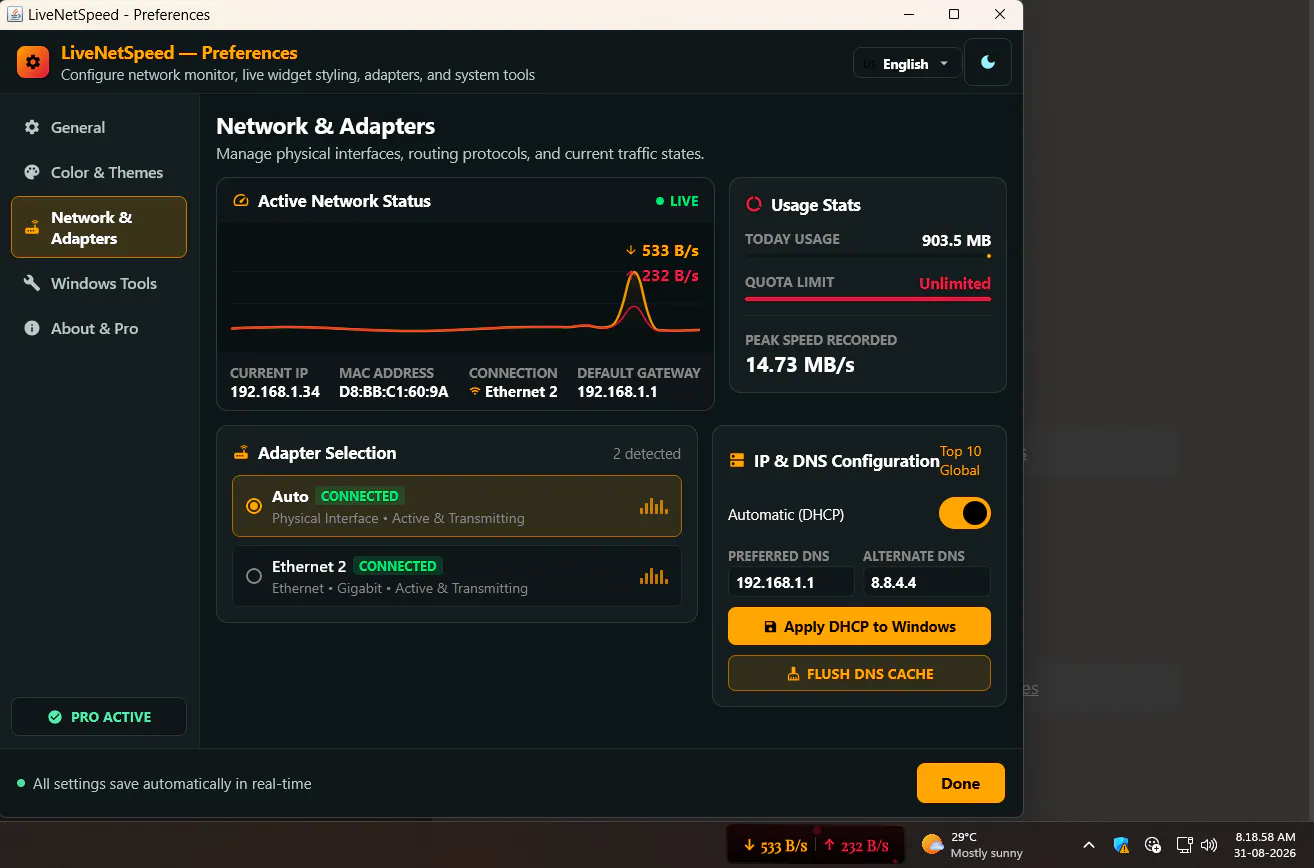Click the router icon in Adapter Selection header
Screen dimensions: 1314x868
tap(240, 453)
